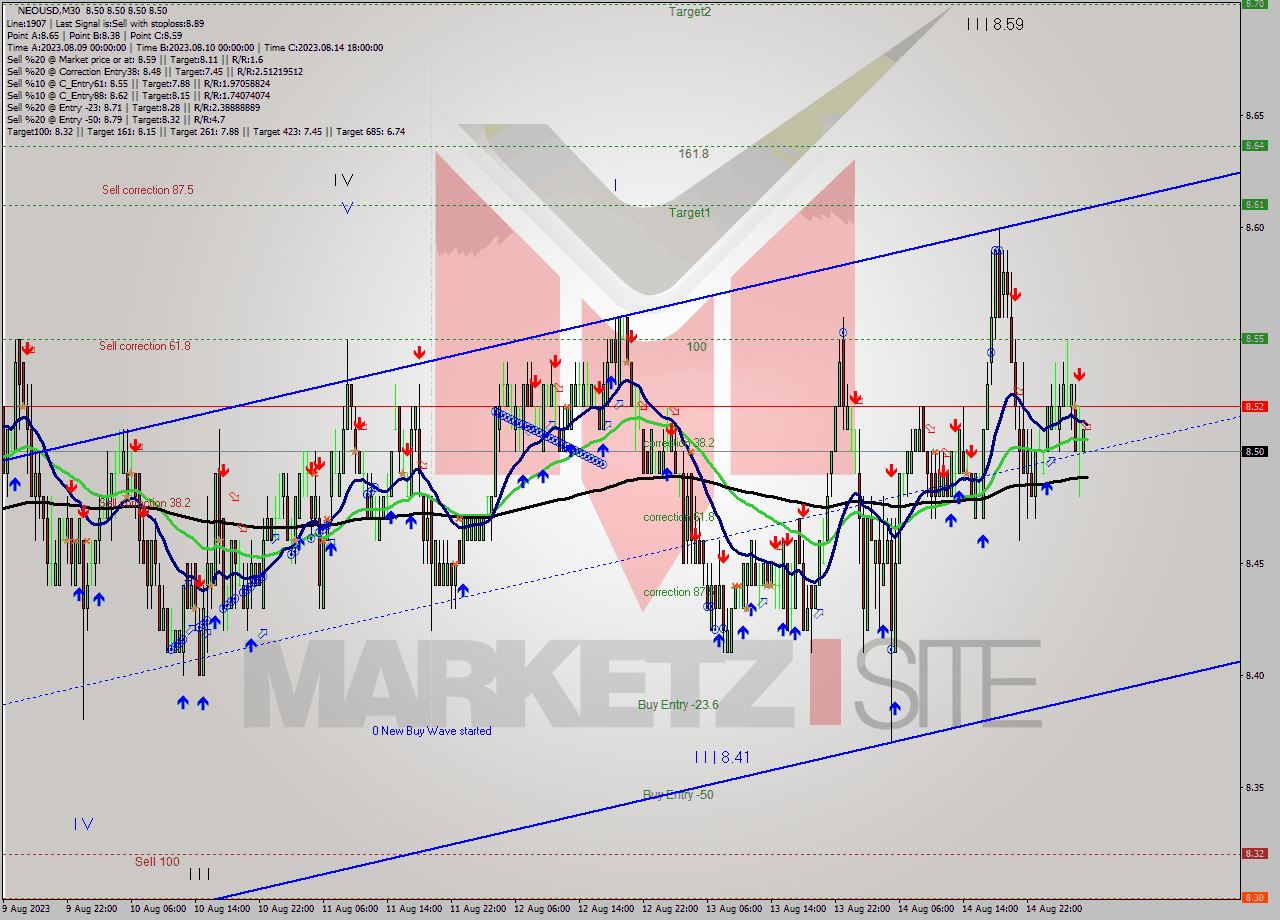Click the 8.55 green price label
Screen dimensions: 1280x920
pos(1255,338)
